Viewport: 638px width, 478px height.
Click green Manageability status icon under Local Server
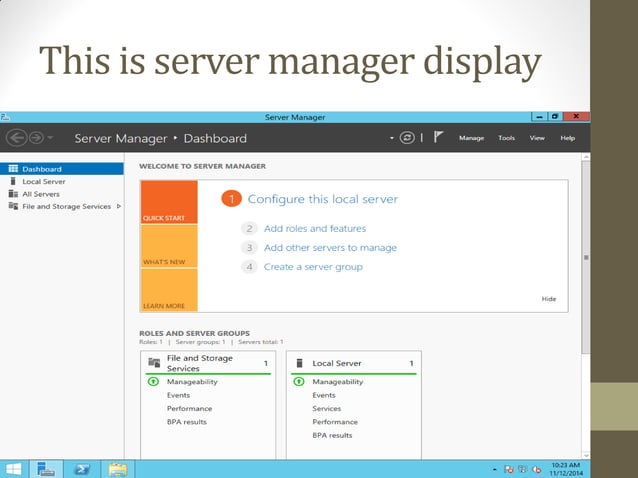(x=297, y=381)
